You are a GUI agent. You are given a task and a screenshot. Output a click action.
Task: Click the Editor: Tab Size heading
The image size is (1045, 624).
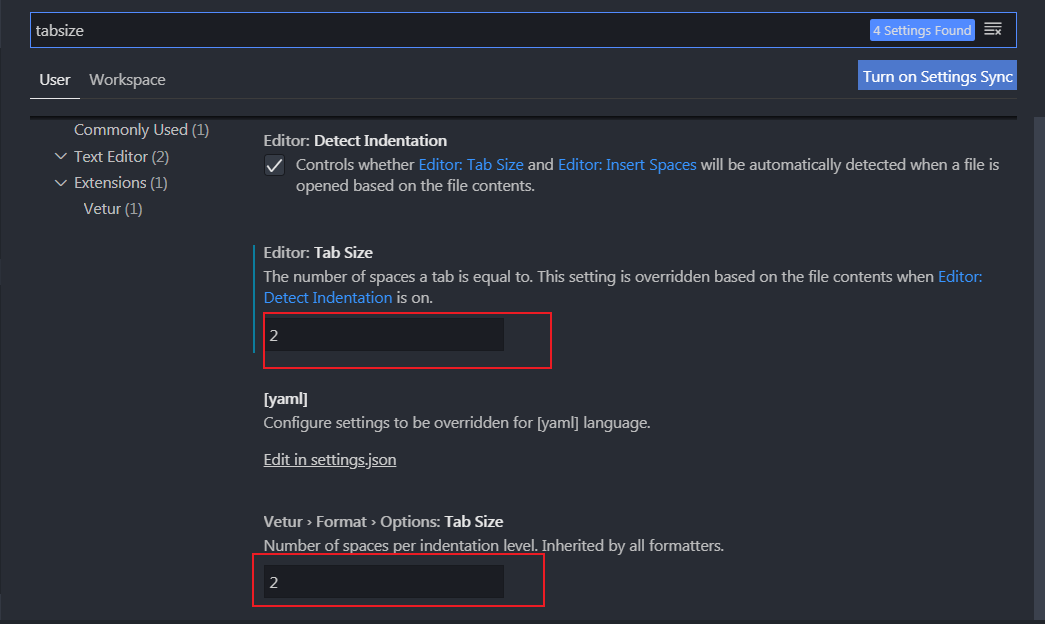click(x=318, y=253)
